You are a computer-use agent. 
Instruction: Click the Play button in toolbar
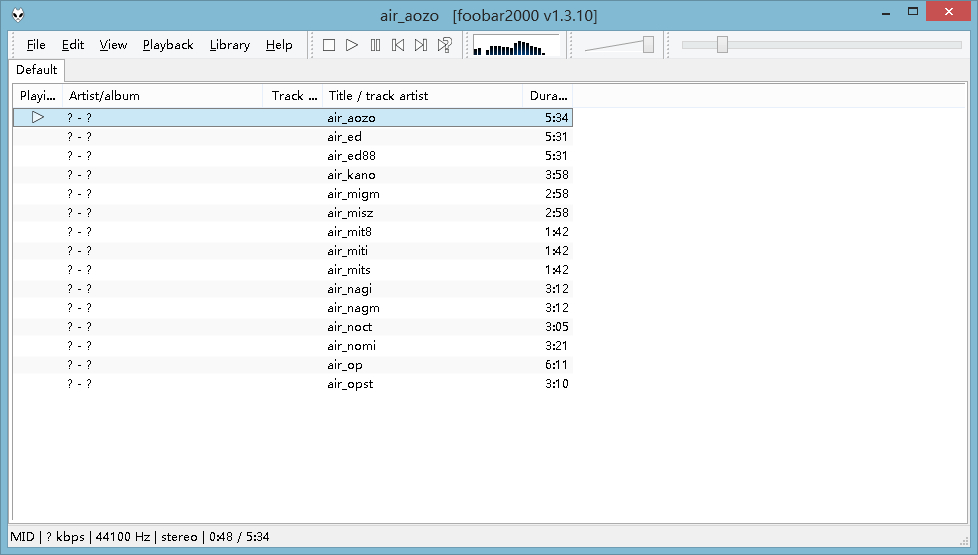click(x=352, y=45)
